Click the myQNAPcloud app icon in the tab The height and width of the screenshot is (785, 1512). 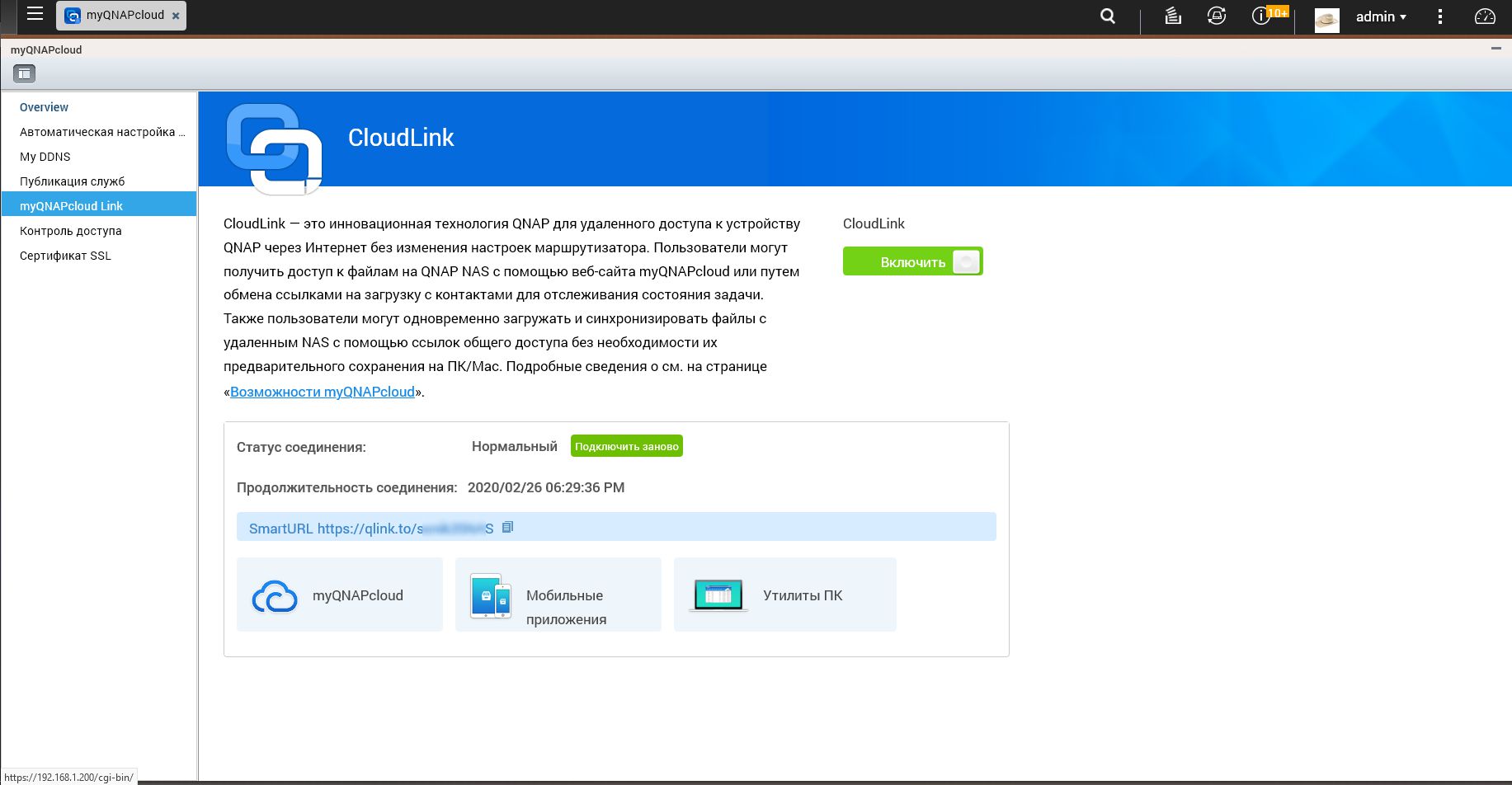(x=73, y=16)
